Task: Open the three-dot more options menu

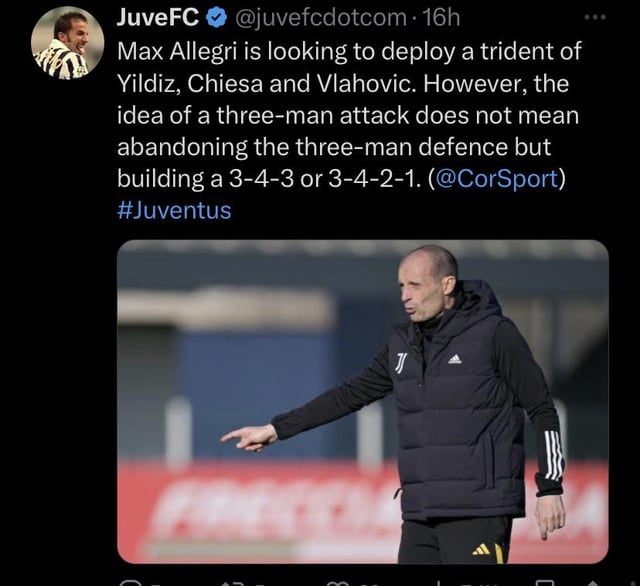Action: (595, 17)
